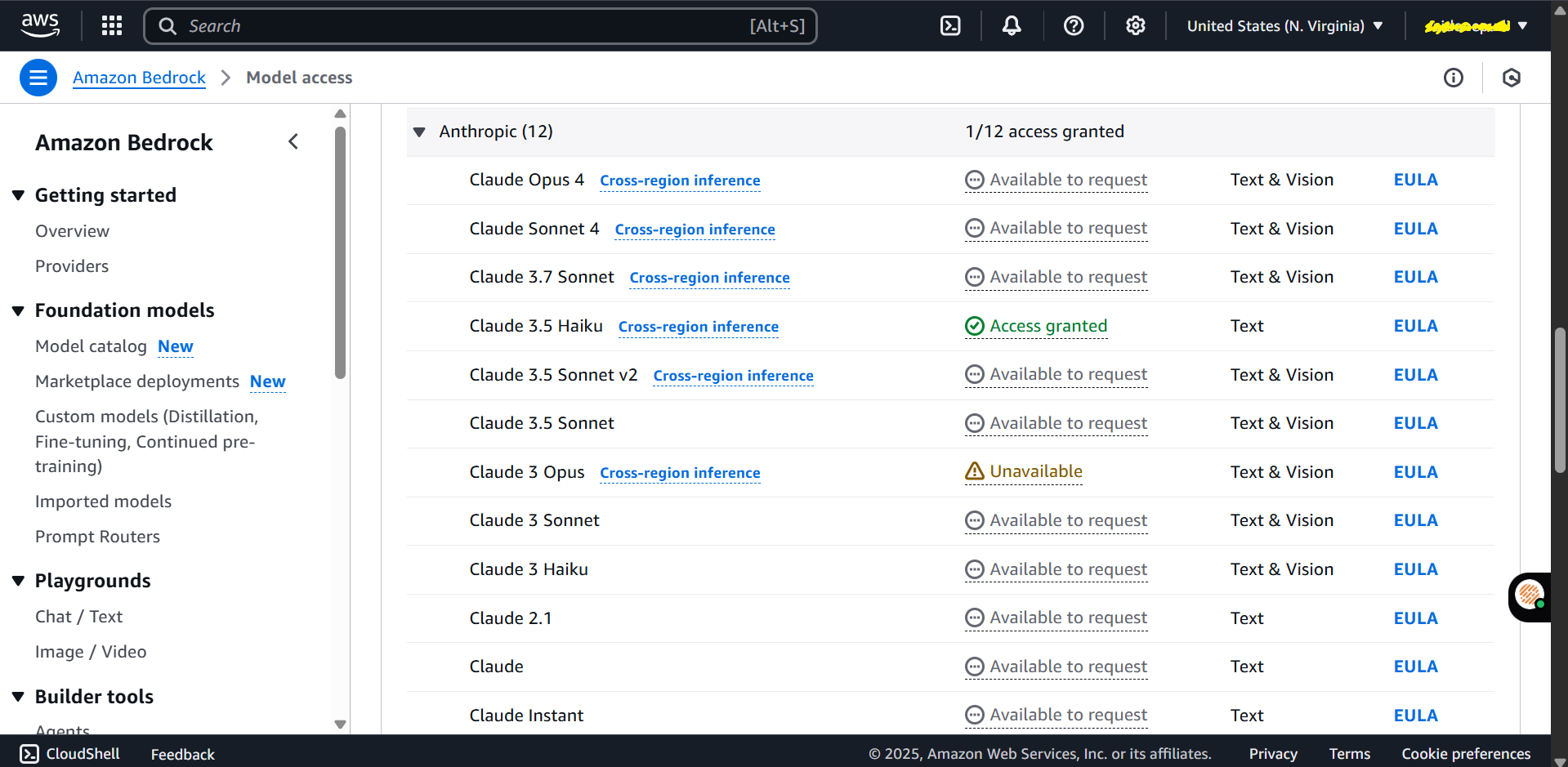
Task: Open the info panel icon
Action: [1454, 78]
